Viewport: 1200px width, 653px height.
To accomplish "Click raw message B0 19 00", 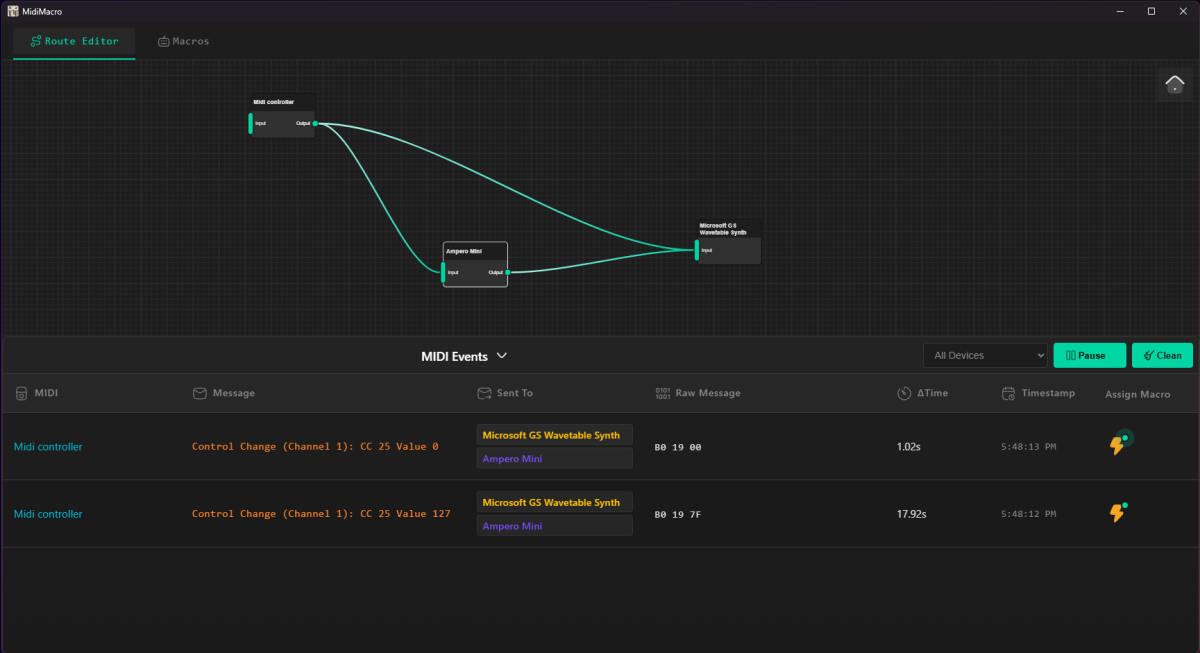I will [x=678, y=447].
